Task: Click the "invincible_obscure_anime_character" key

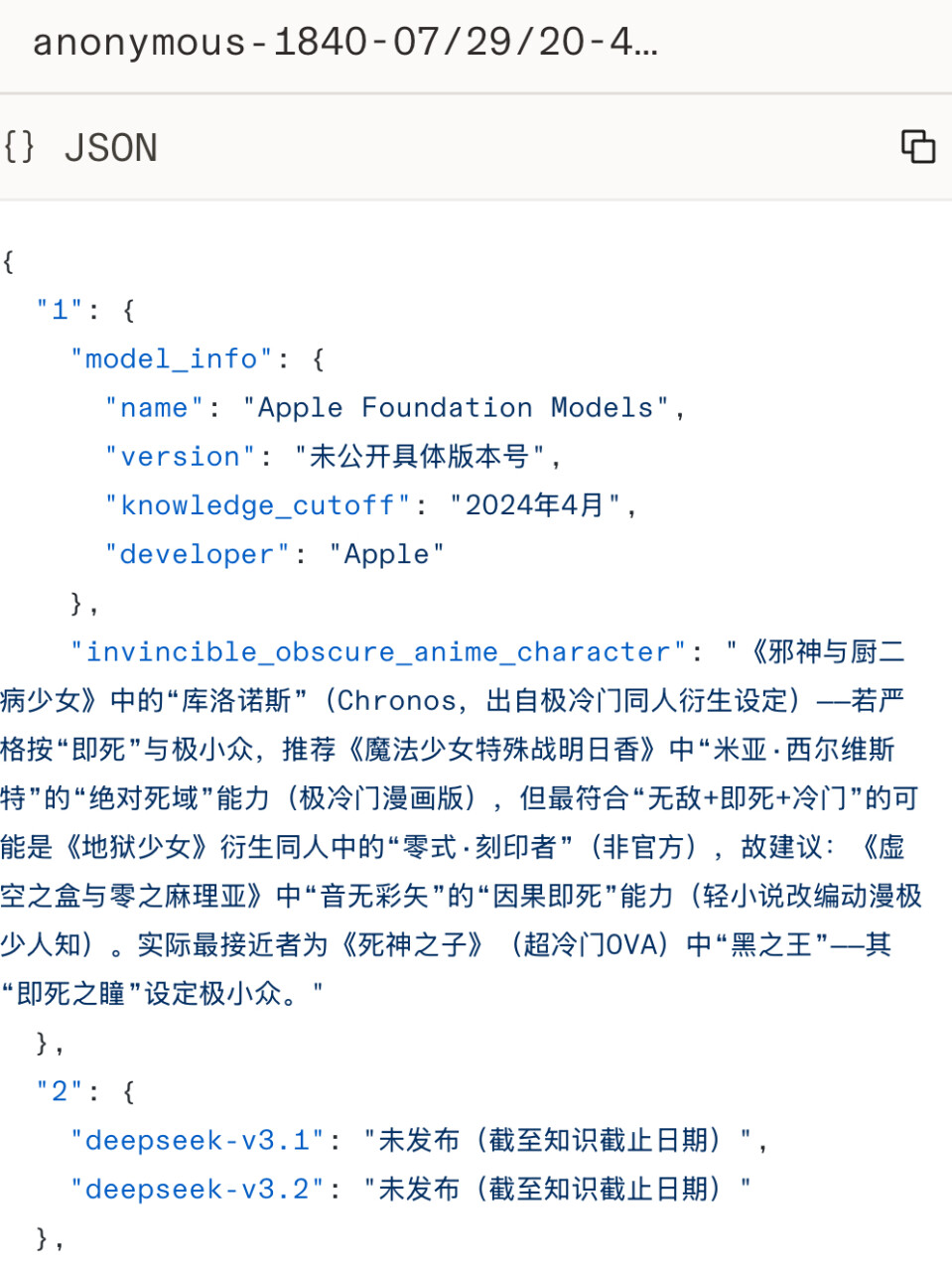Action: coord(379,651)
